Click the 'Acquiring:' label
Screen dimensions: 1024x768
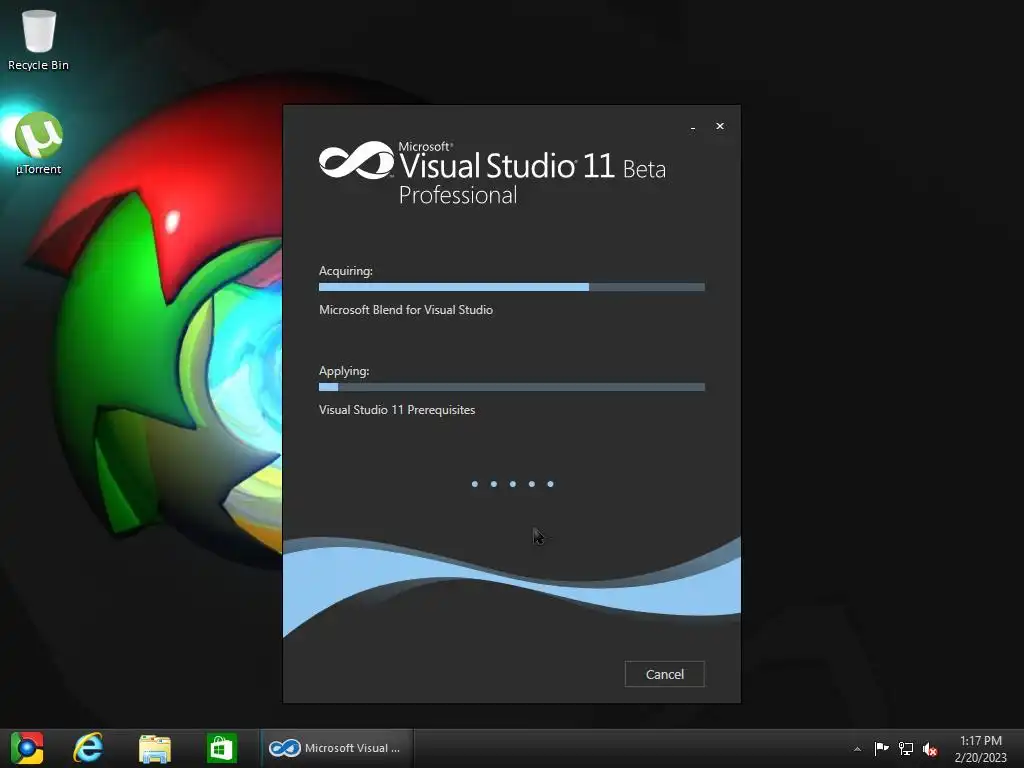pos(345,271)
